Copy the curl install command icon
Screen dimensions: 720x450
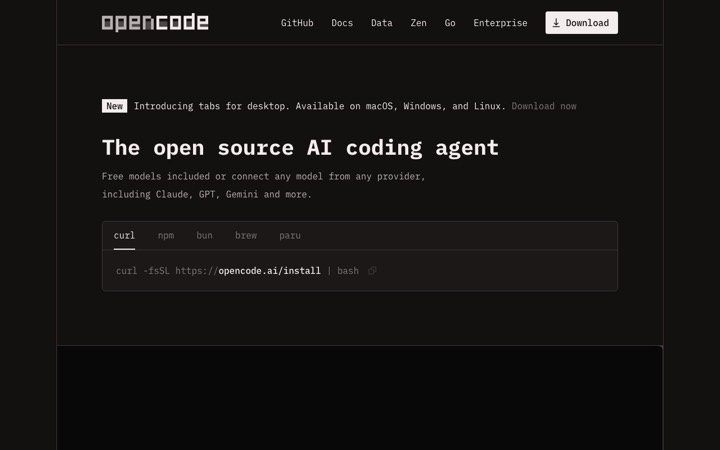click(x=372, y=271)
